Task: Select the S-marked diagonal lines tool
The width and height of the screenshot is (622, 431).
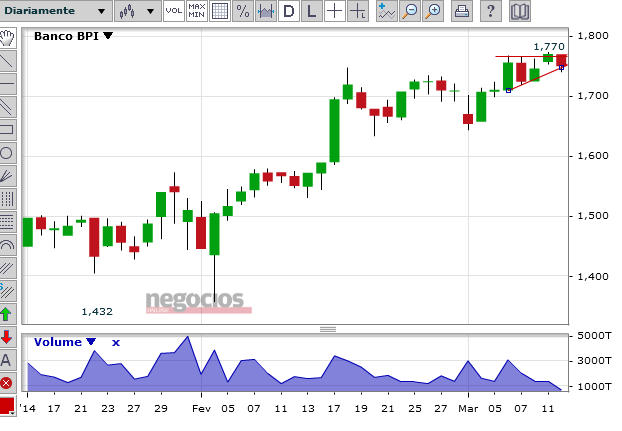Action: (x=7, y=291)
